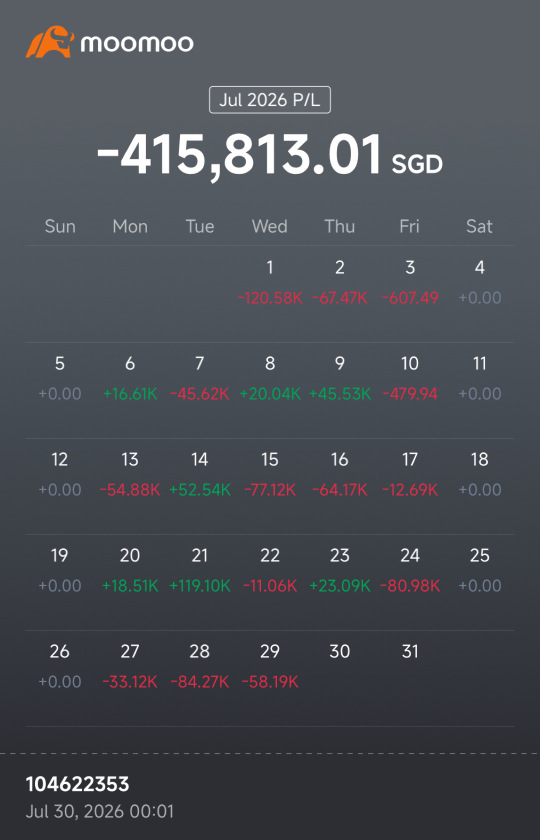The height and width of the screenshot is (840, 540).
Task: Open July 29 entry showing -58.19K
Action: click(x=270, y=666)
